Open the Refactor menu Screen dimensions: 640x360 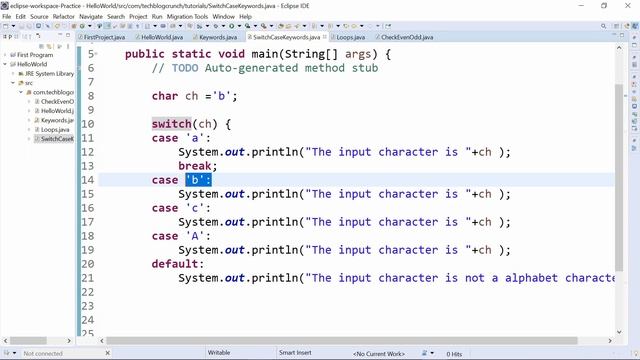[64, 17]
